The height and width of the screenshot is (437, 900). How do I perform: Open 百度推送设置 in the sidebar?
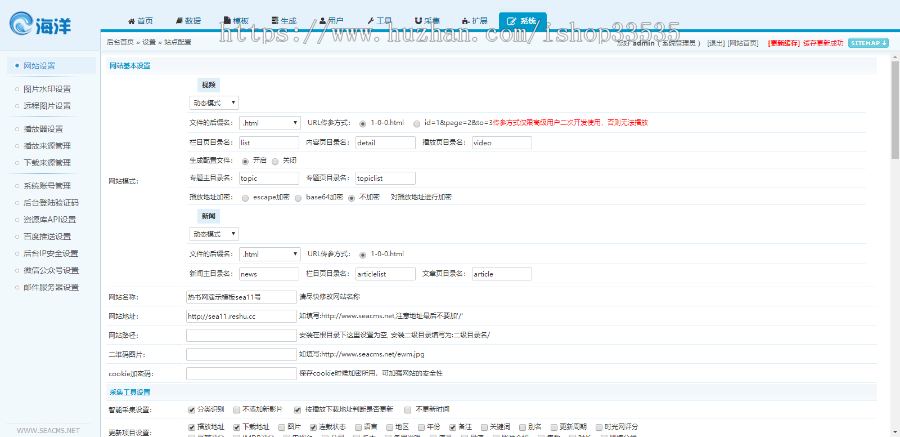pos(47,237)
